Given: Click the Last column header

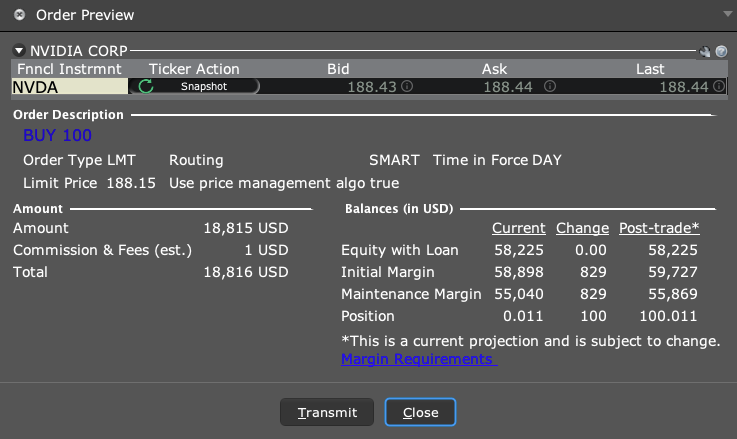Looking at the screenshot, I should tap(650, 69).
